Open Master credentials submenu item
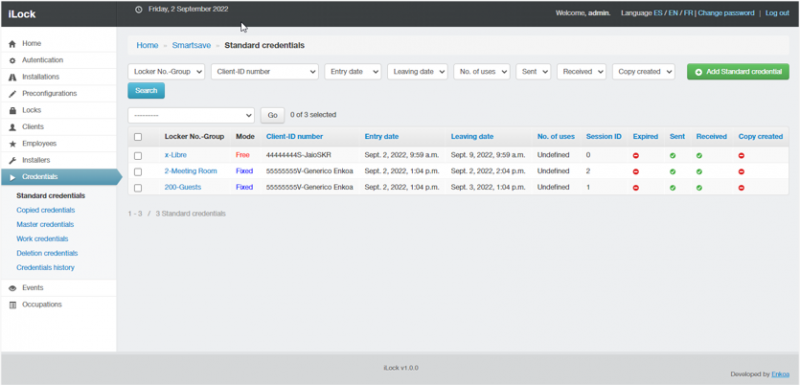 tap(45, 224)
